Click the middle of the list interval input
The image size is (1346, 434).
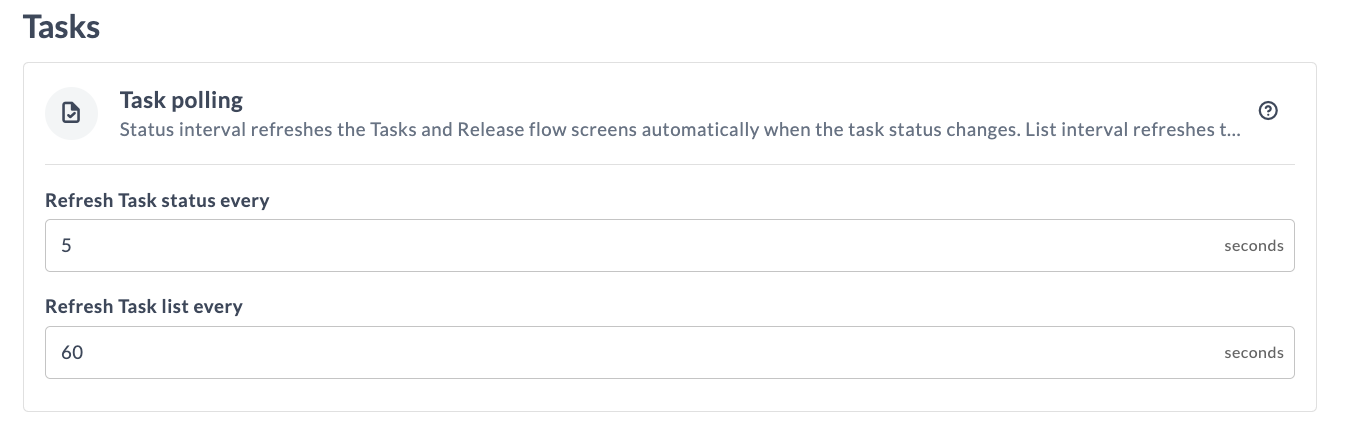[670, 352]
